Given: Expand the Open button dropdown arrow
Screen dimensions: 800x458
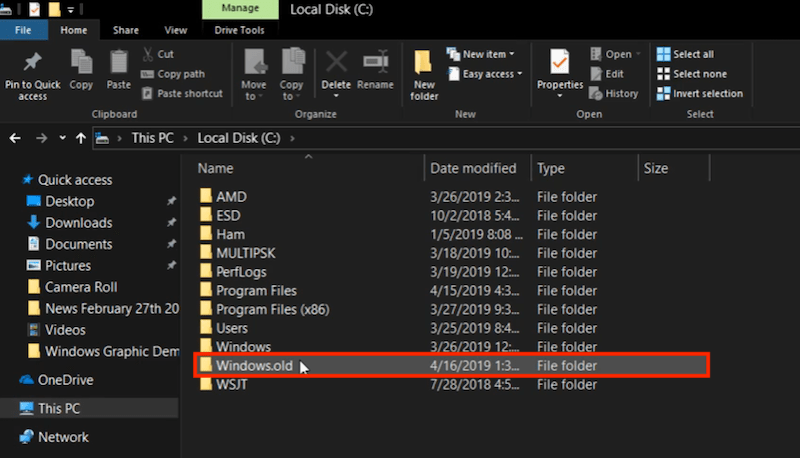Looking at the screenshot, I should pos(638,54).
